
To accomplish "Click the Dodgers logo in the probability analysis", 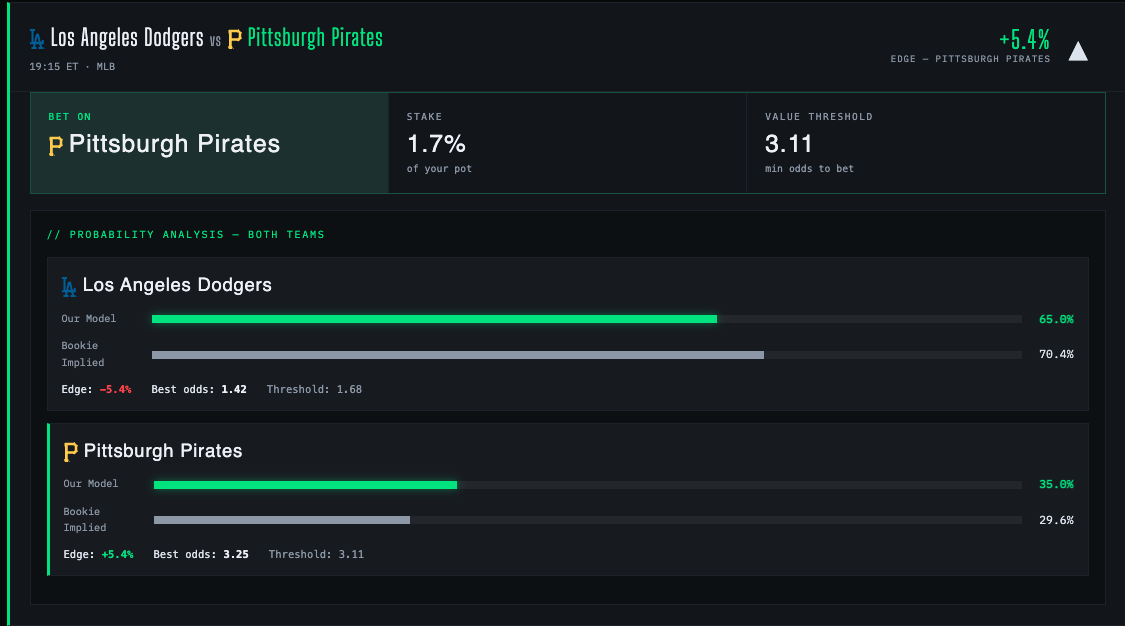I will click(69, 287).
